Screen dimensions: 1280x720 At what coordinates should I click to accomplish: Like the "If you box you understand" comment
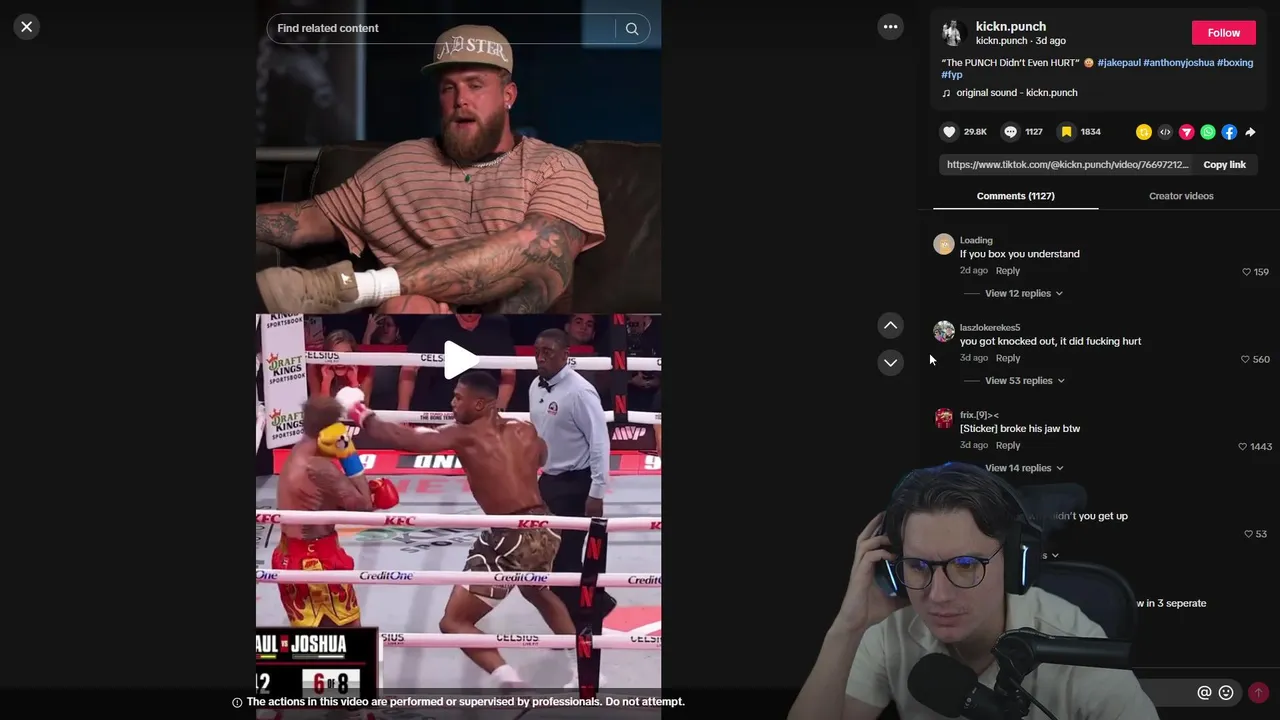1246,272
